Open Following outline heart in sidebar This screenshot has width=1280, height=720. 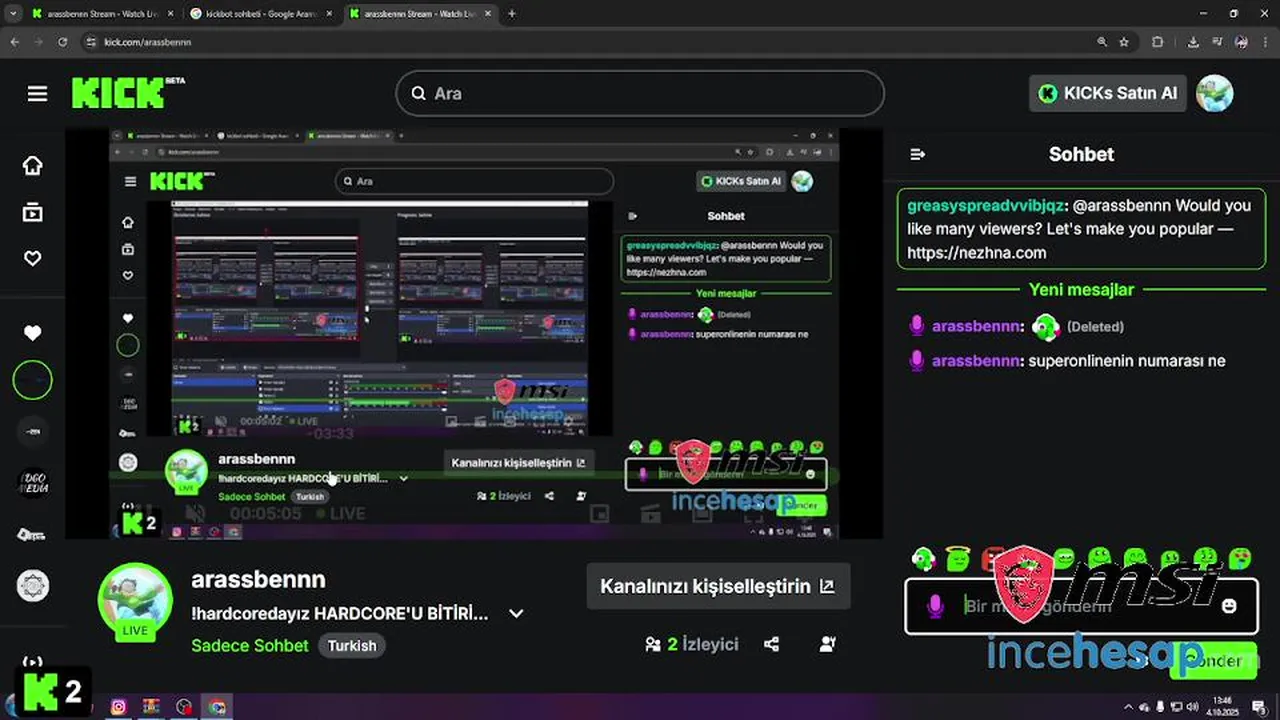33,258
